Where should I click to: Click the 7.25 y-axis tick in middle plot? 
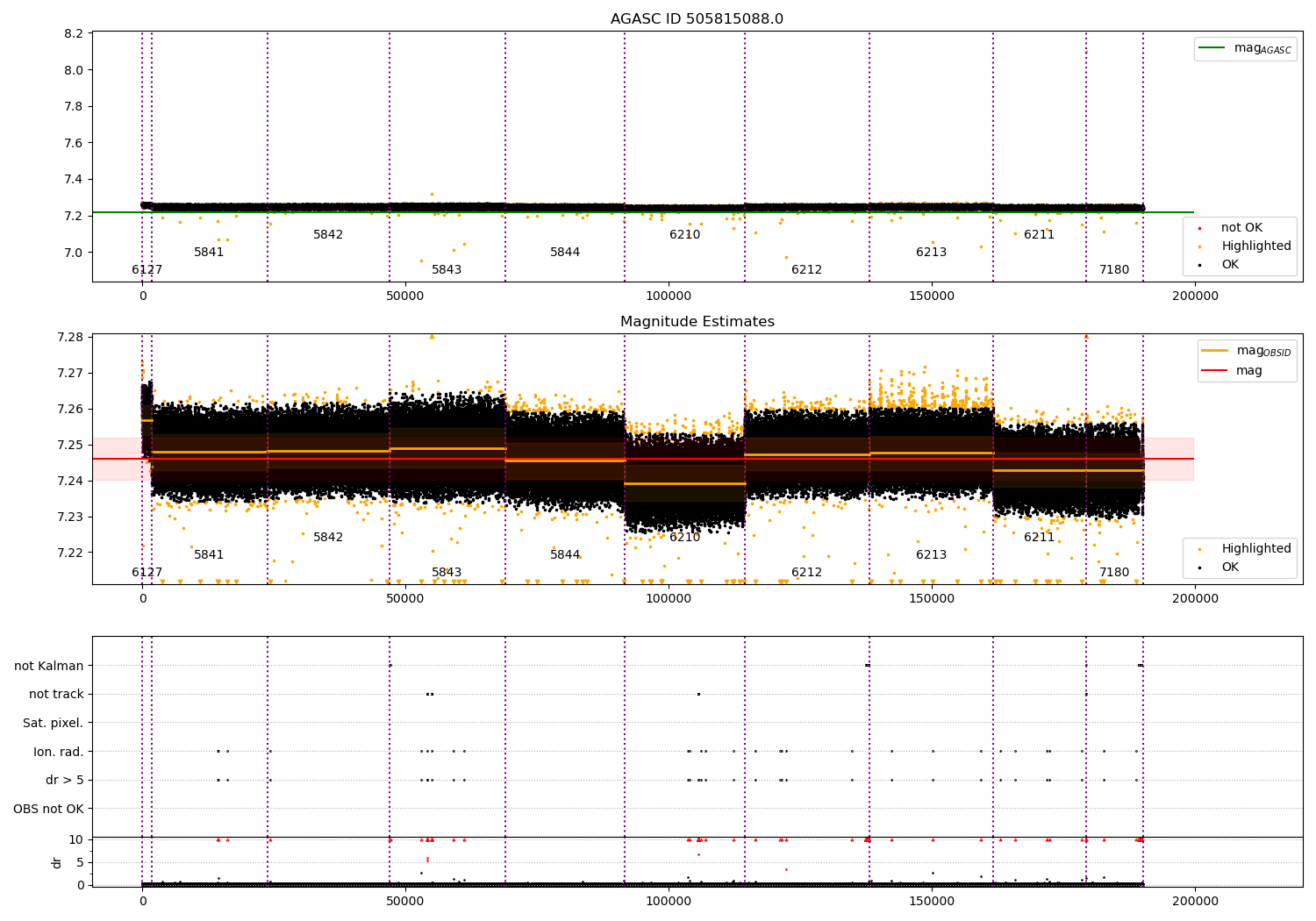pyautogui.click(x=70, y=445)
